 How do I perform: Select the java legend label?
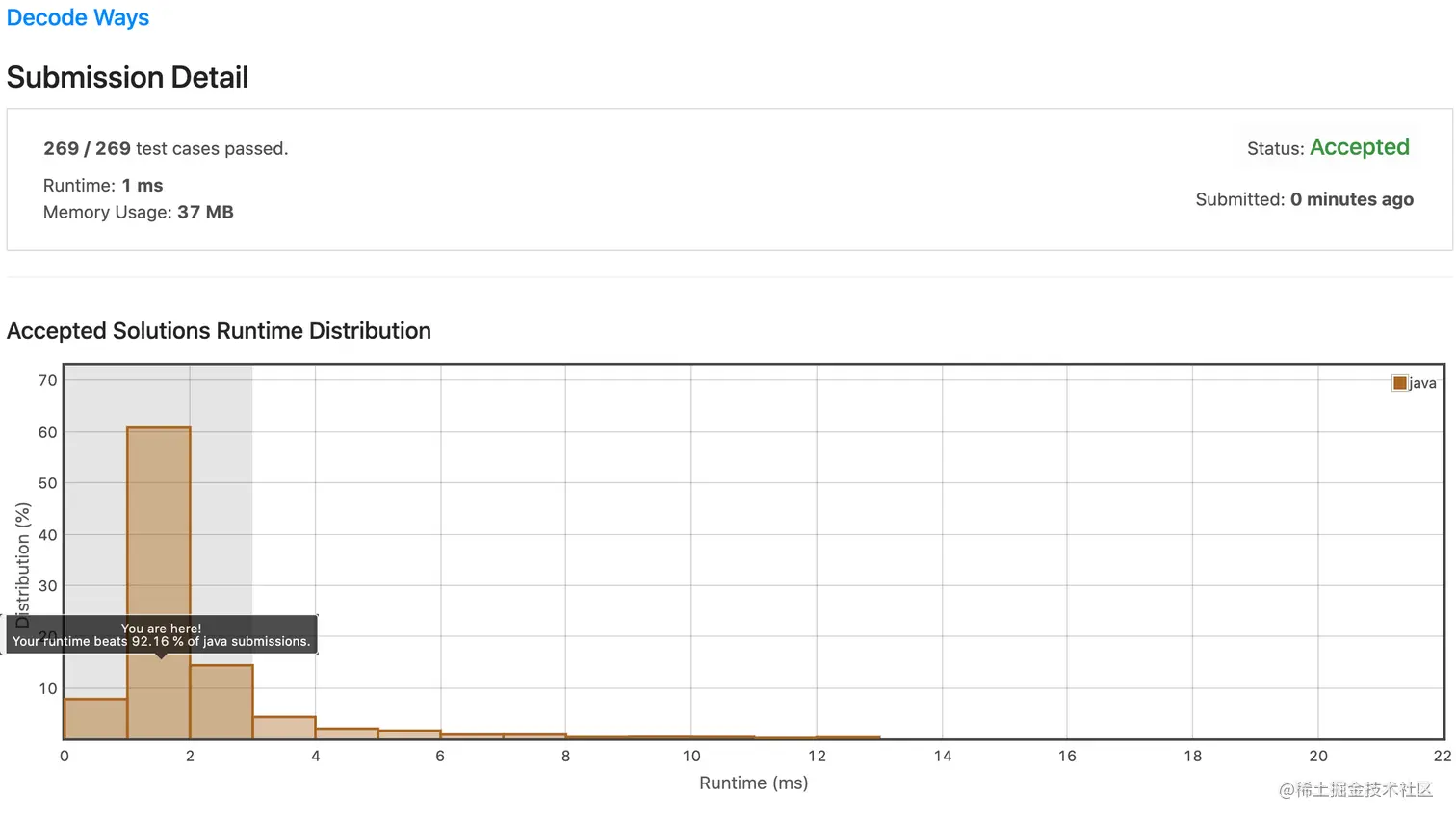[1422, 383]
